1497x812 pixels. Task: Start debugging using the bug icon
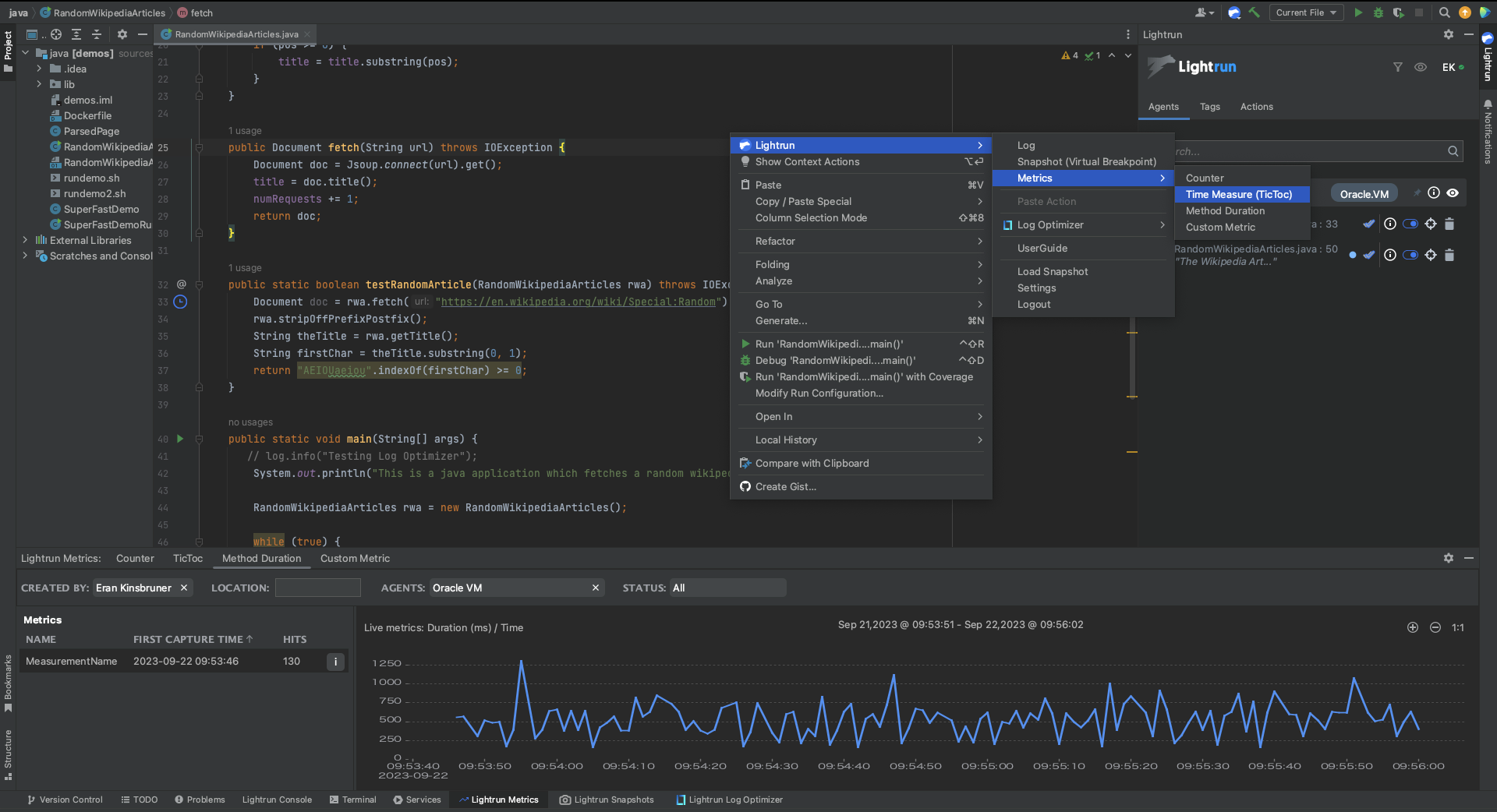coord(1378,12)
